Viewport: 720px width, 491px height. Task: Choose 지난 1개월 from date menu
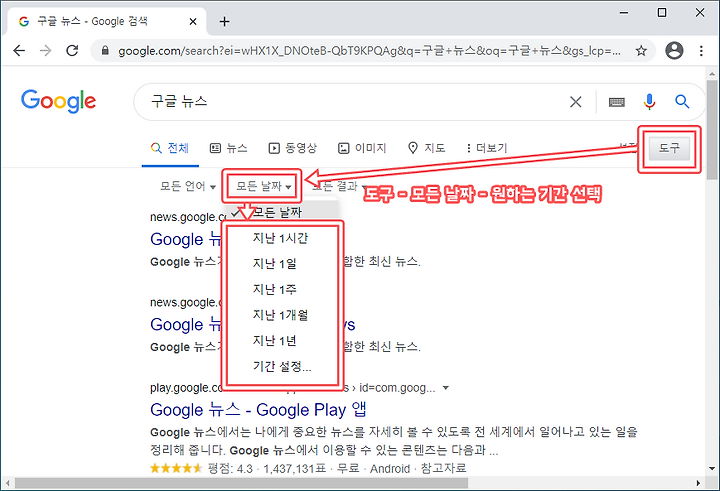281,315
